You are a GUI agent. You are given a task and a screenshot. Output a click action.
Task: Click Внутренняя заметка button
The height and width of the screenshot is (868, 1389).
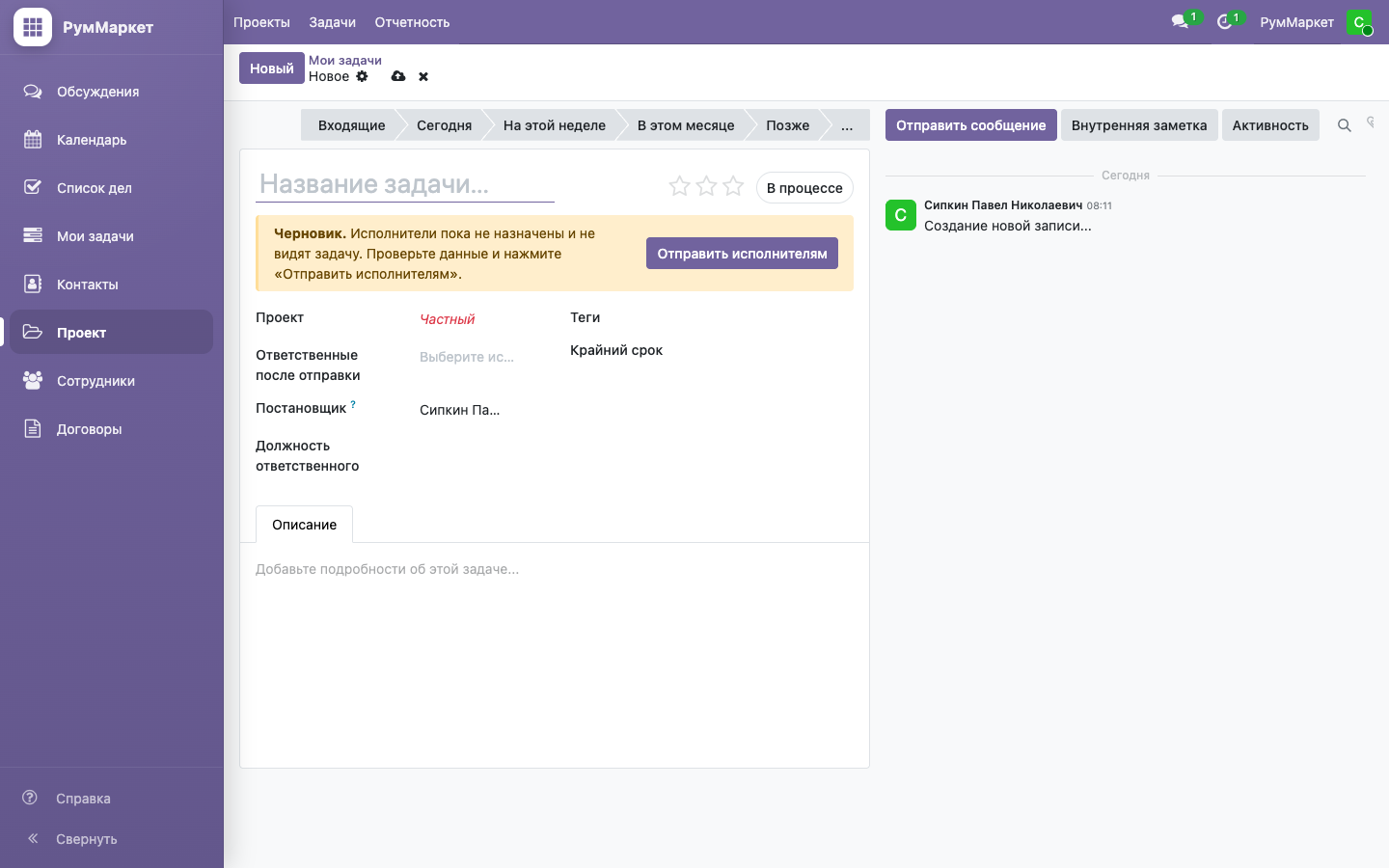coord(1139,125)
